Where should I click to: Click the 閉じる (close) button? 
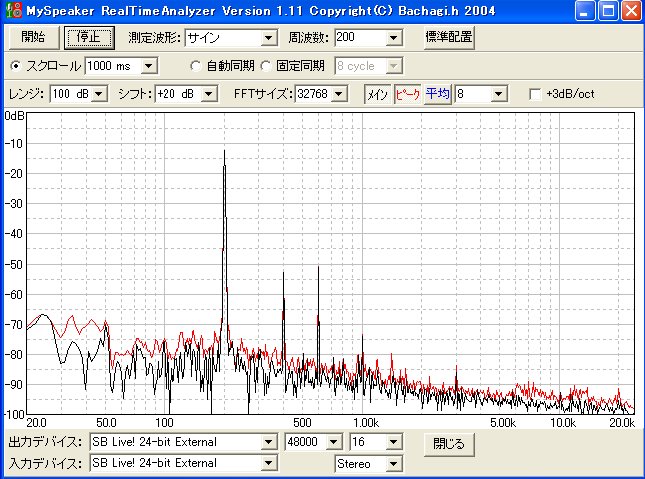pyautogui.click(x=448, y=443)
